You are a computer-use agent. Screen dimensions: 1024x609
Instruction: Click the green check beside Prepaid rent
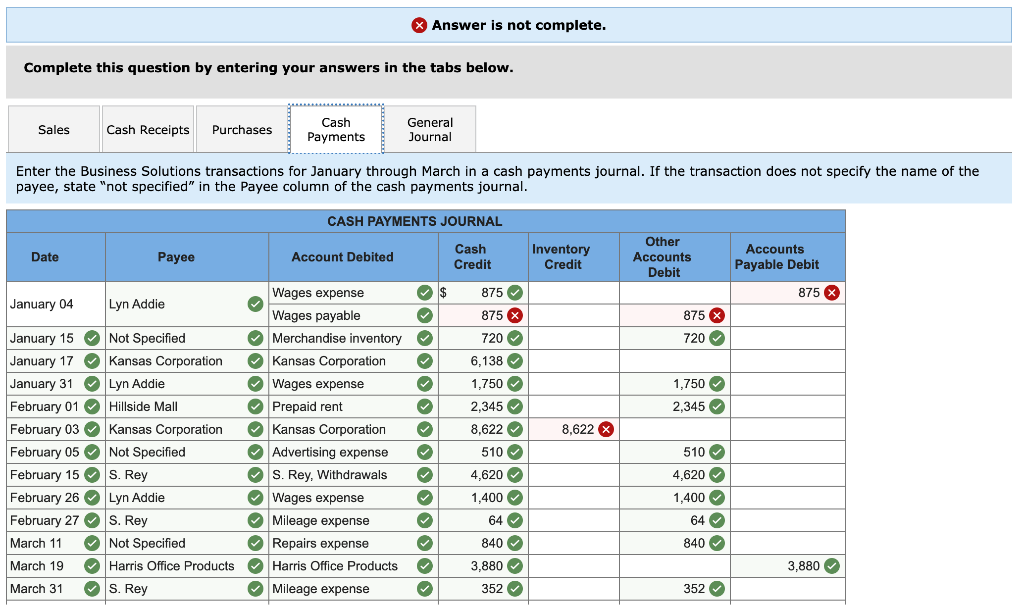pos(424,407)
